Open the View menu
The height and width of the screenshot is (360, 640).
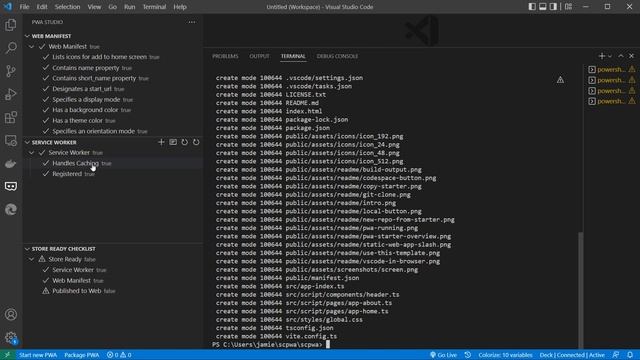pyautogui.click(x=94, y=7)
